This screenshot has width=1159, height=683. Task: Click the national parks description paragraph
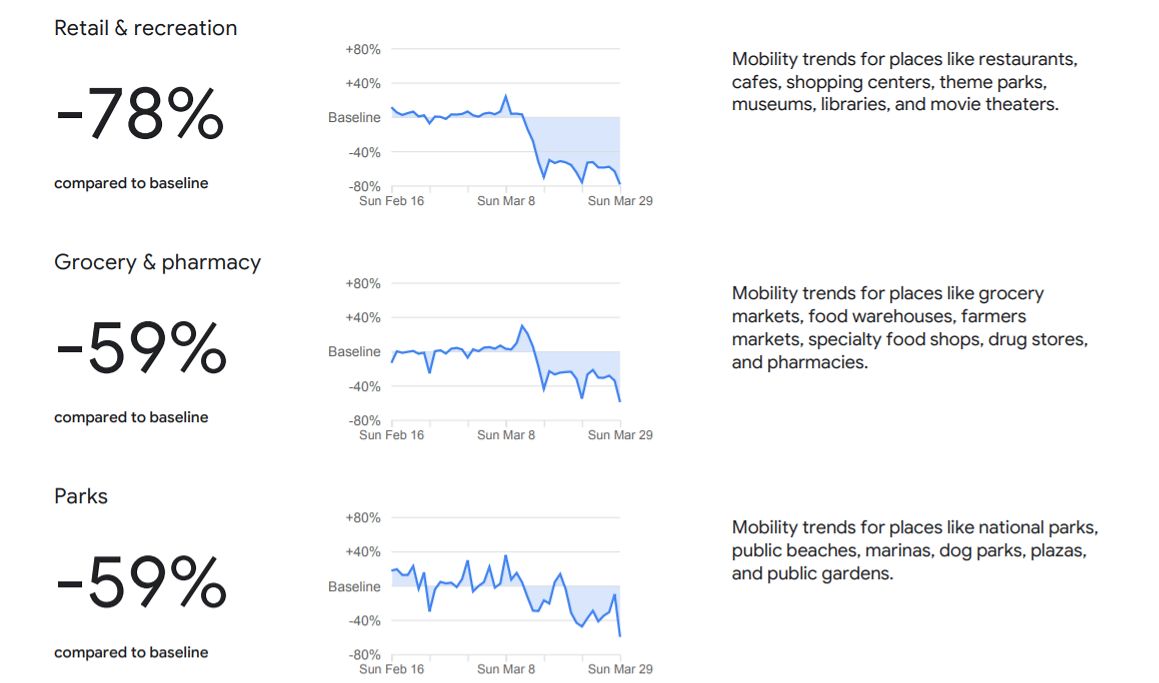914,550
